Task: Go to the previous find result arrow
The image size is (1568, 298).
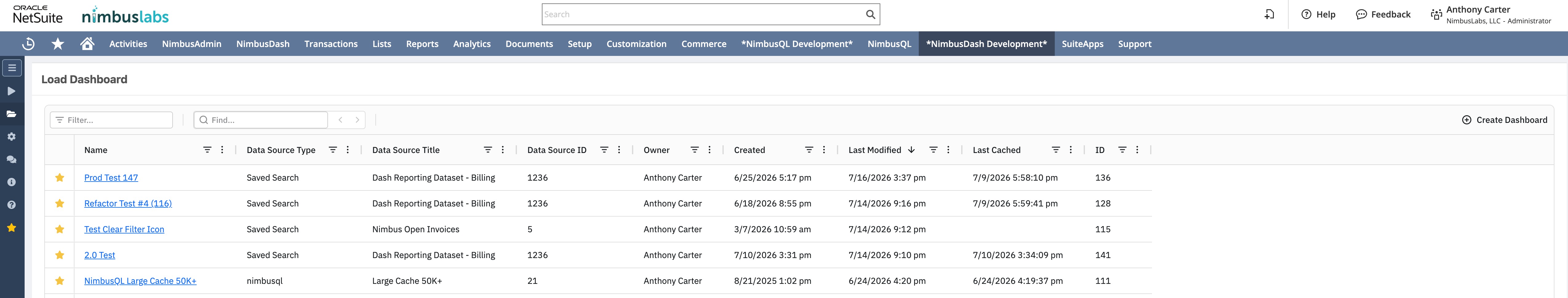Action: 341,120
